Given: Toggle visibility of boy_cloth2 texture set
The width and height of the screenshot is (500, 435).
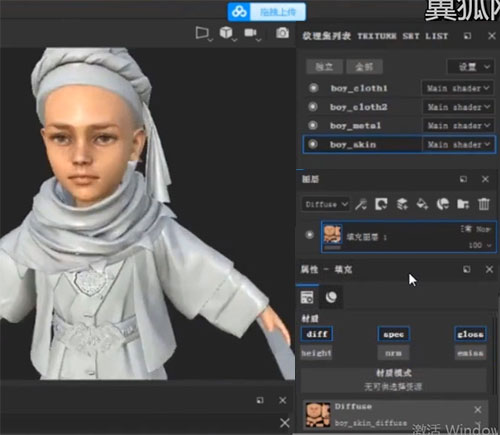Looking at the screenshot, I should (313, 107).
